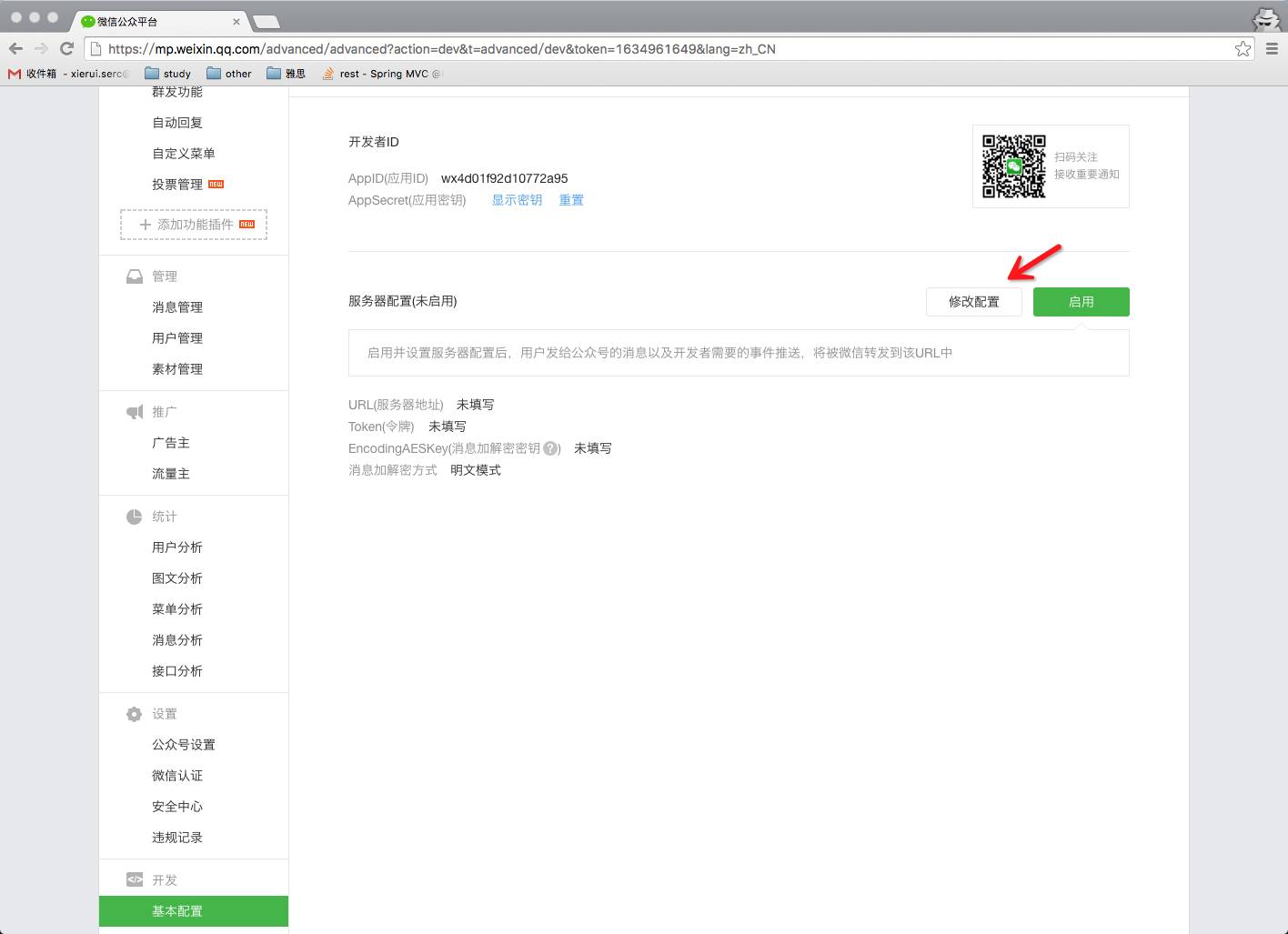This screenshot has height=934, width=1288.
Task: Open the other bookmarks folder
Action: tap(229, 74)
